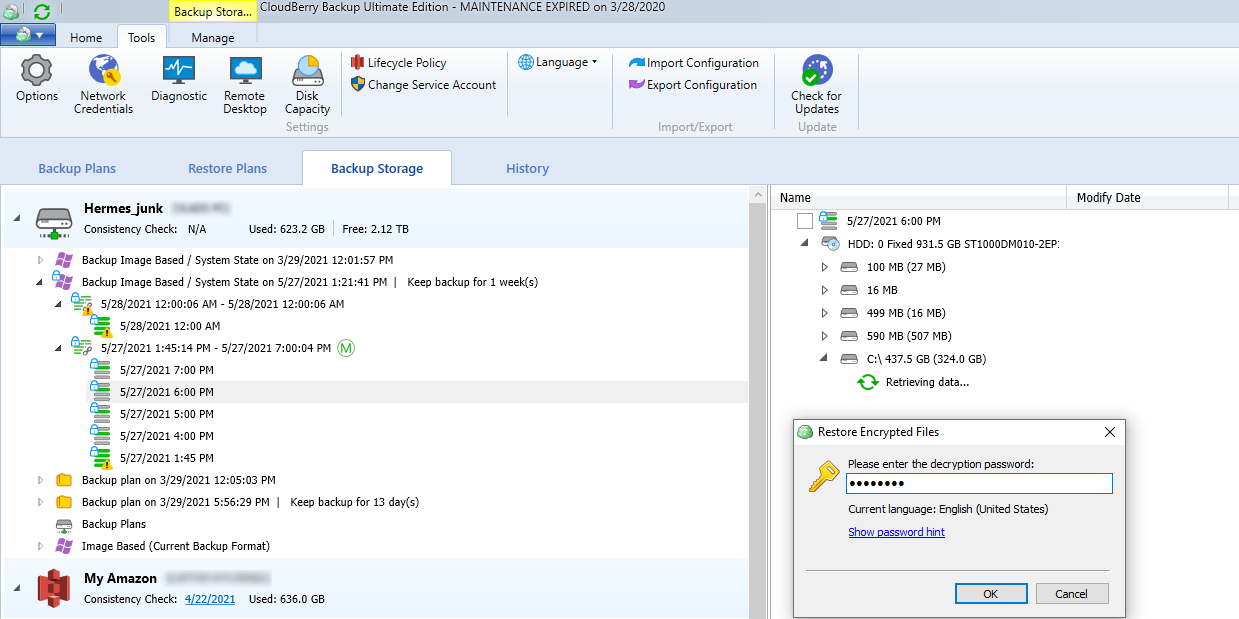Select the 5/27/2021 6:00 PM restore point
Viewport: 1239px width, 619px height.
(x=167, y=392)
